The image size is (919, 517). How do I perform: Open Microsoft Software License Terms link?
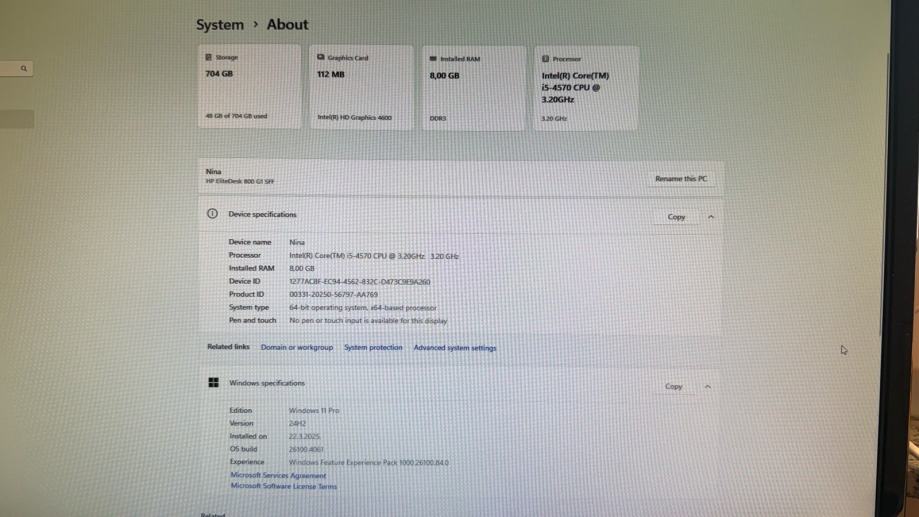284,486
